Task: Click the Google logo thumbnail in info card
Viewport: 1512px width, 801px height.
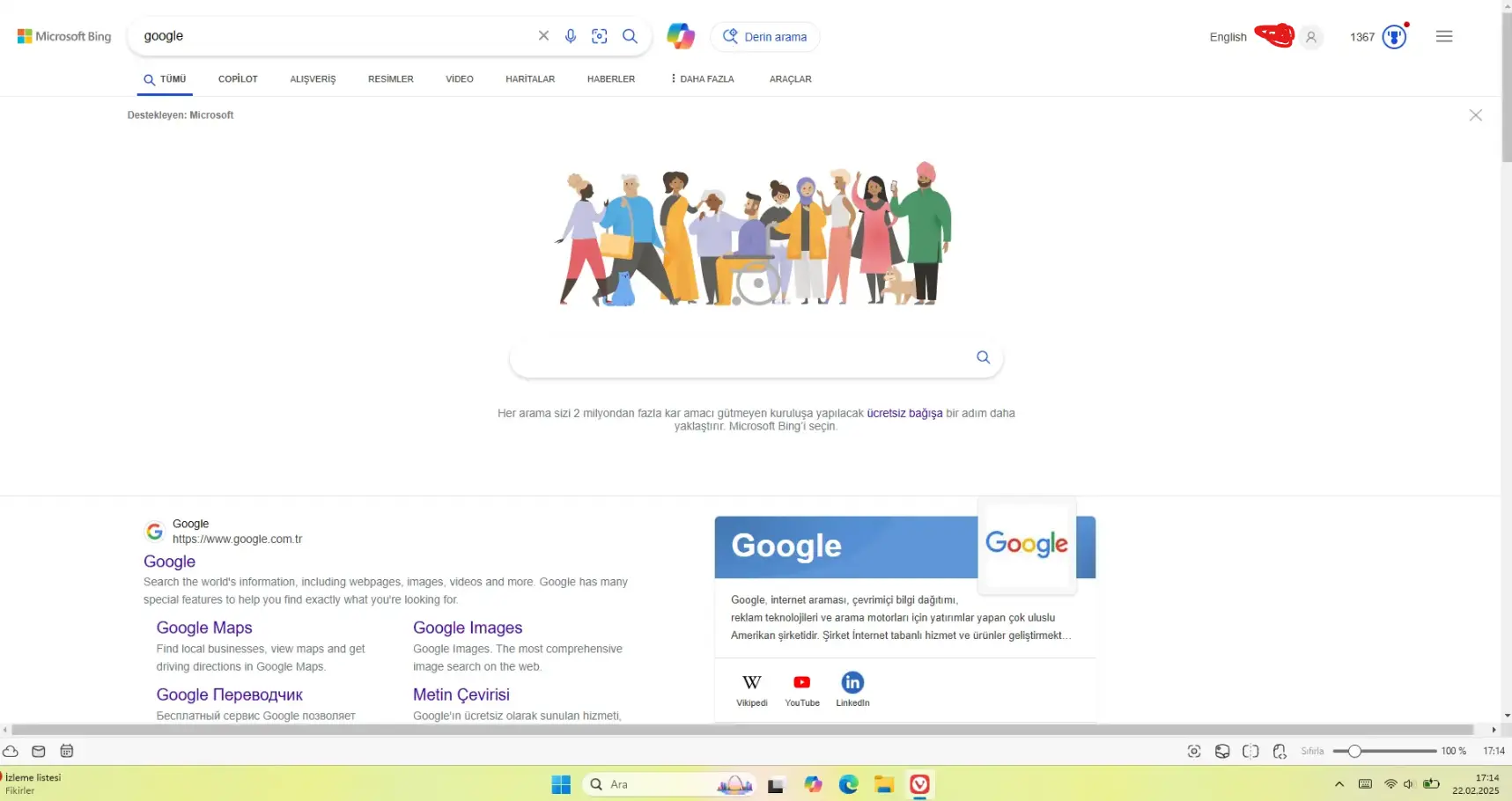Action: (x=1027, y=544)
